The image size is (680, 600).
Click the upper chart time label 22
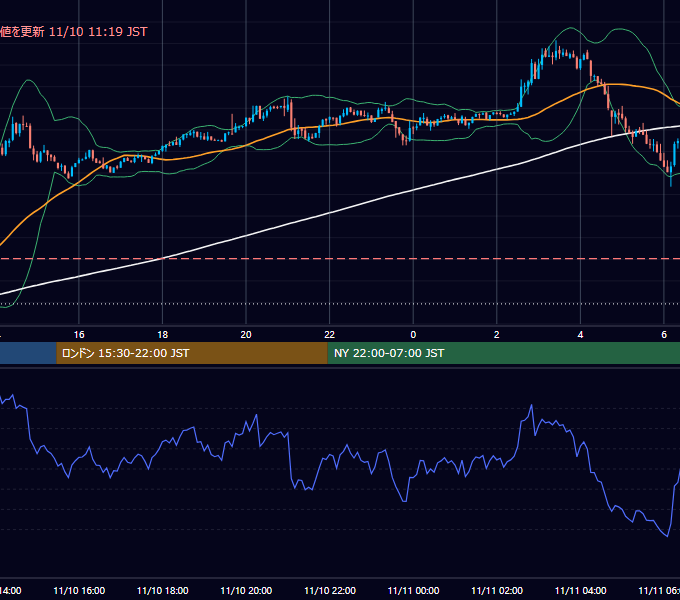(330, 335)
